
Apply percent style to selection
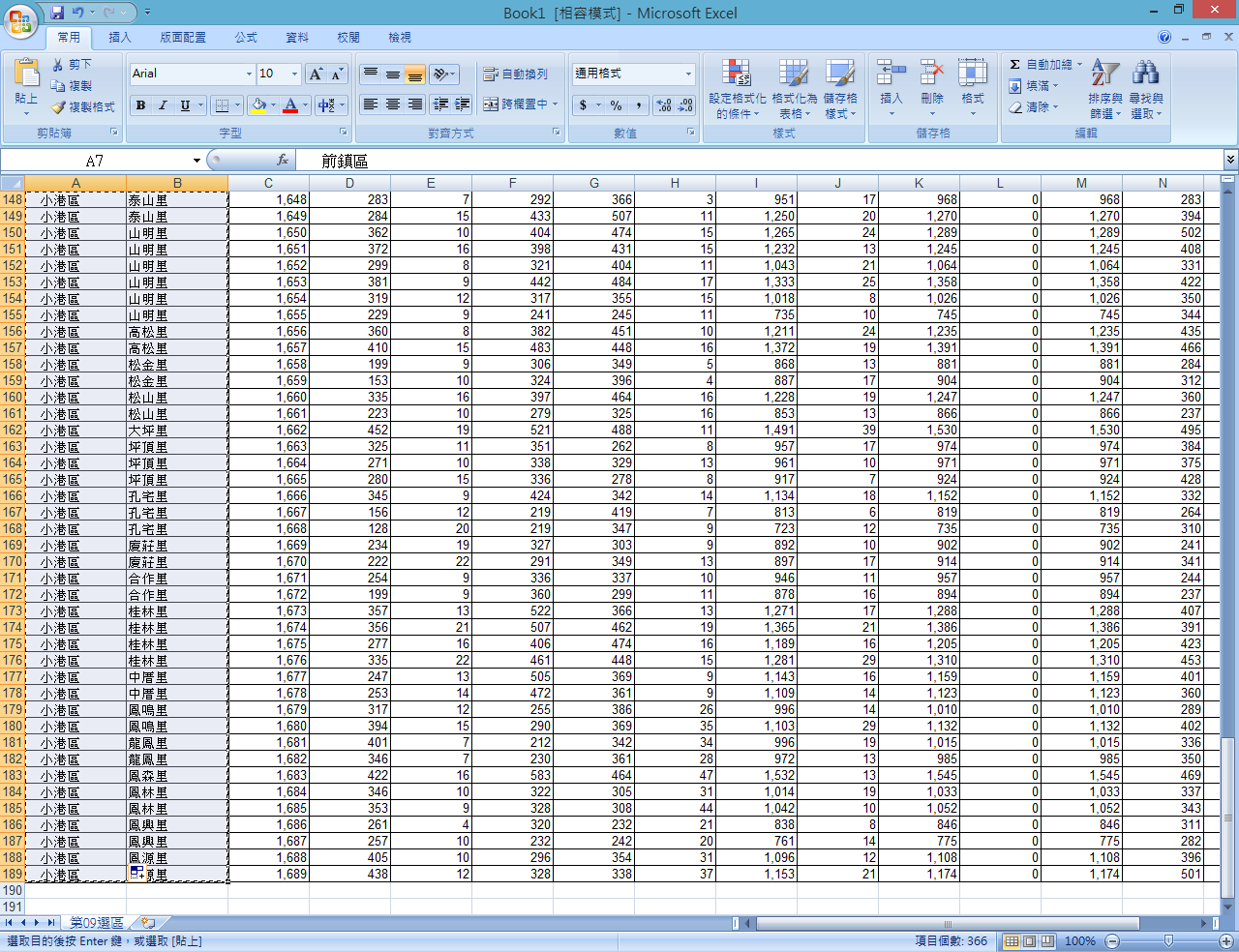tap(616, 105)
